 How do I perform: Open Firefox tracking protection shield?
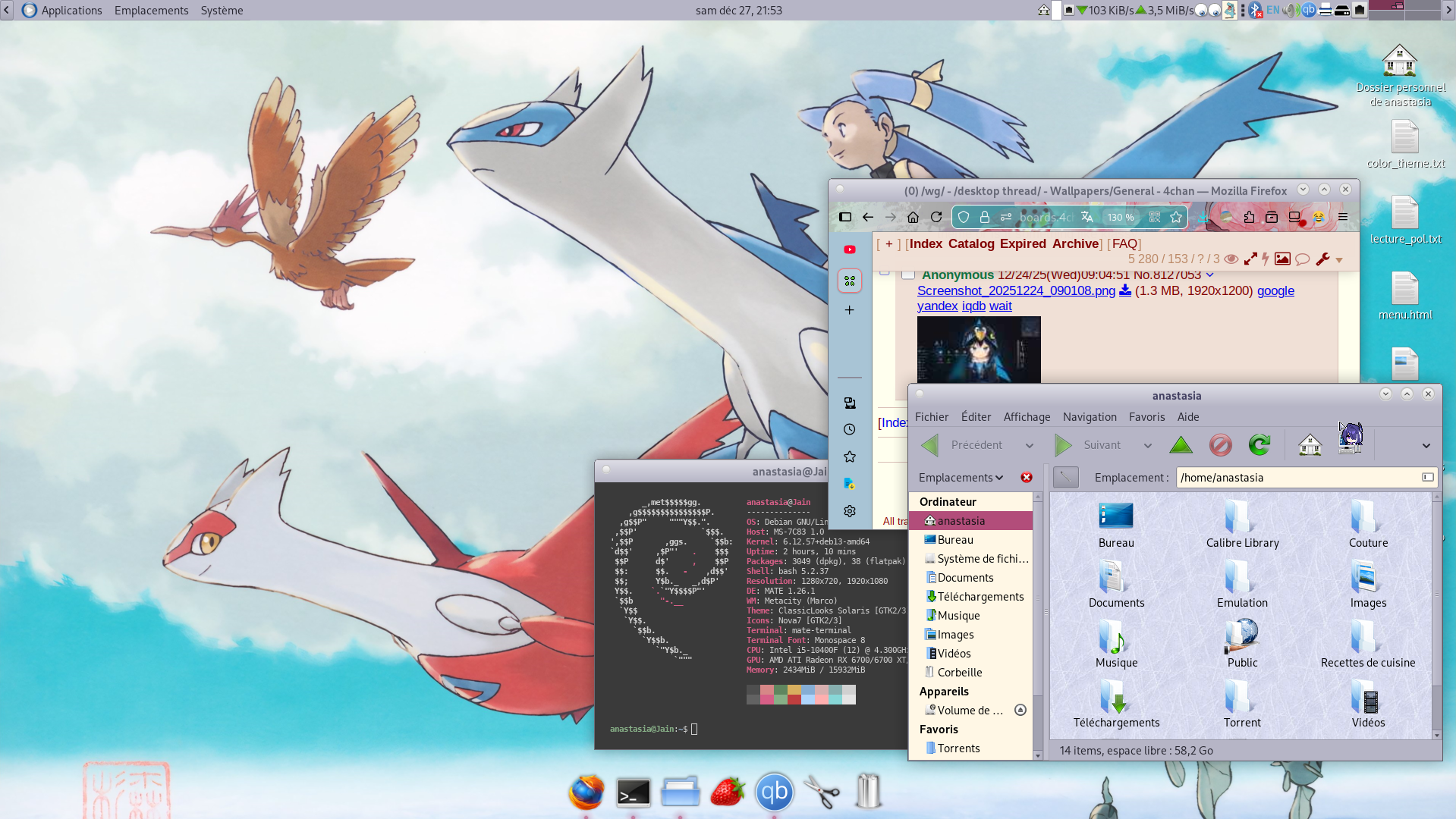964,217
